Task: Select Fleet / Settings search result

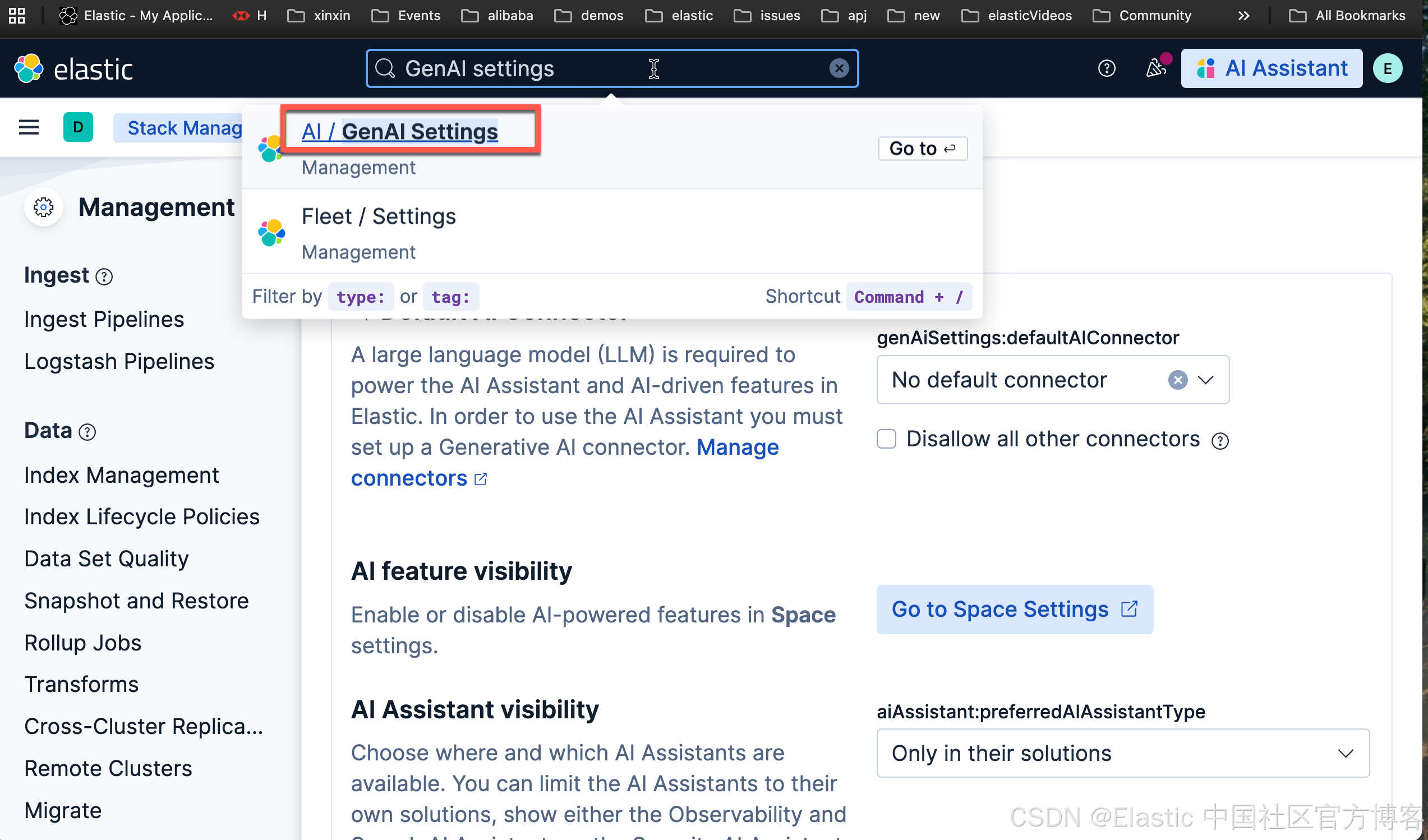Action: pyautogui.click(x=379, y=216)
